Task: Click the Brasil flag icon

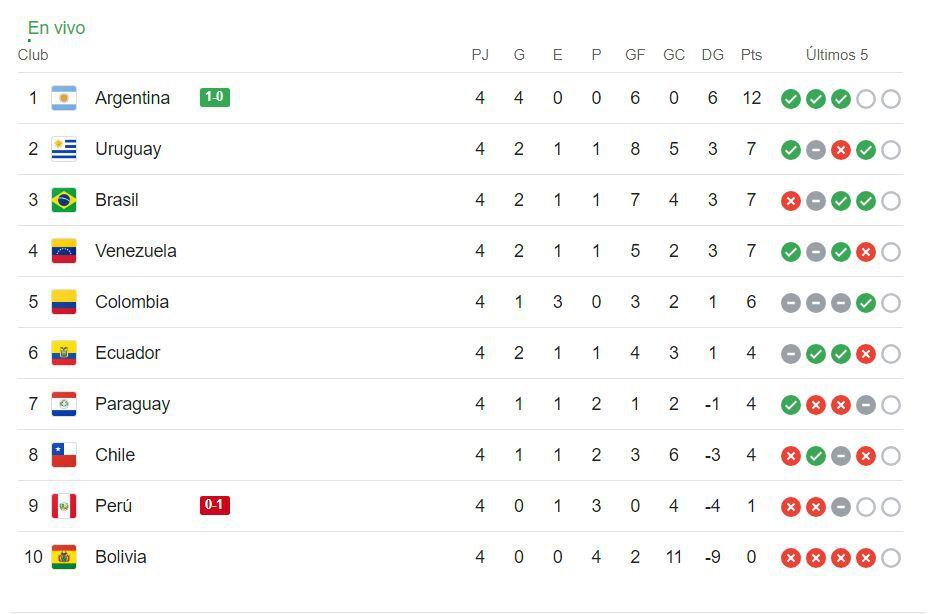Action: [64, 200]
